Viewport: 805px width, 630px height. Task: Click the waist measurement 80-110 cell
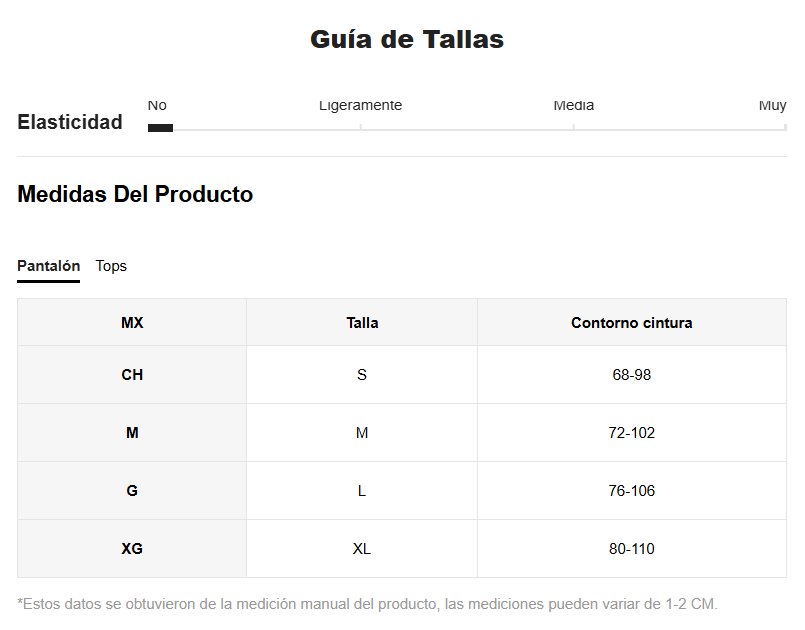[x=631, y=549]
